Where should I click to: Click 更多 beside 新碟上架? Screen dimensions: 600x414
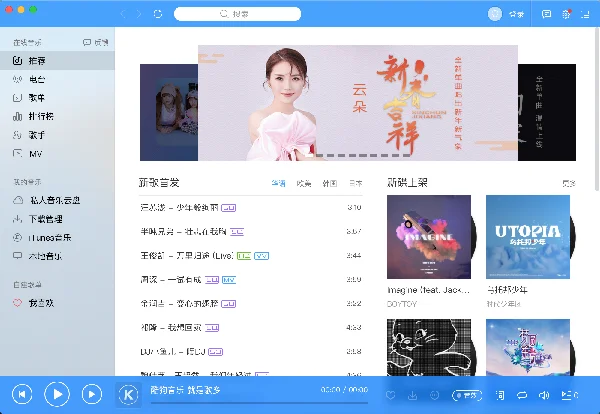569,184
